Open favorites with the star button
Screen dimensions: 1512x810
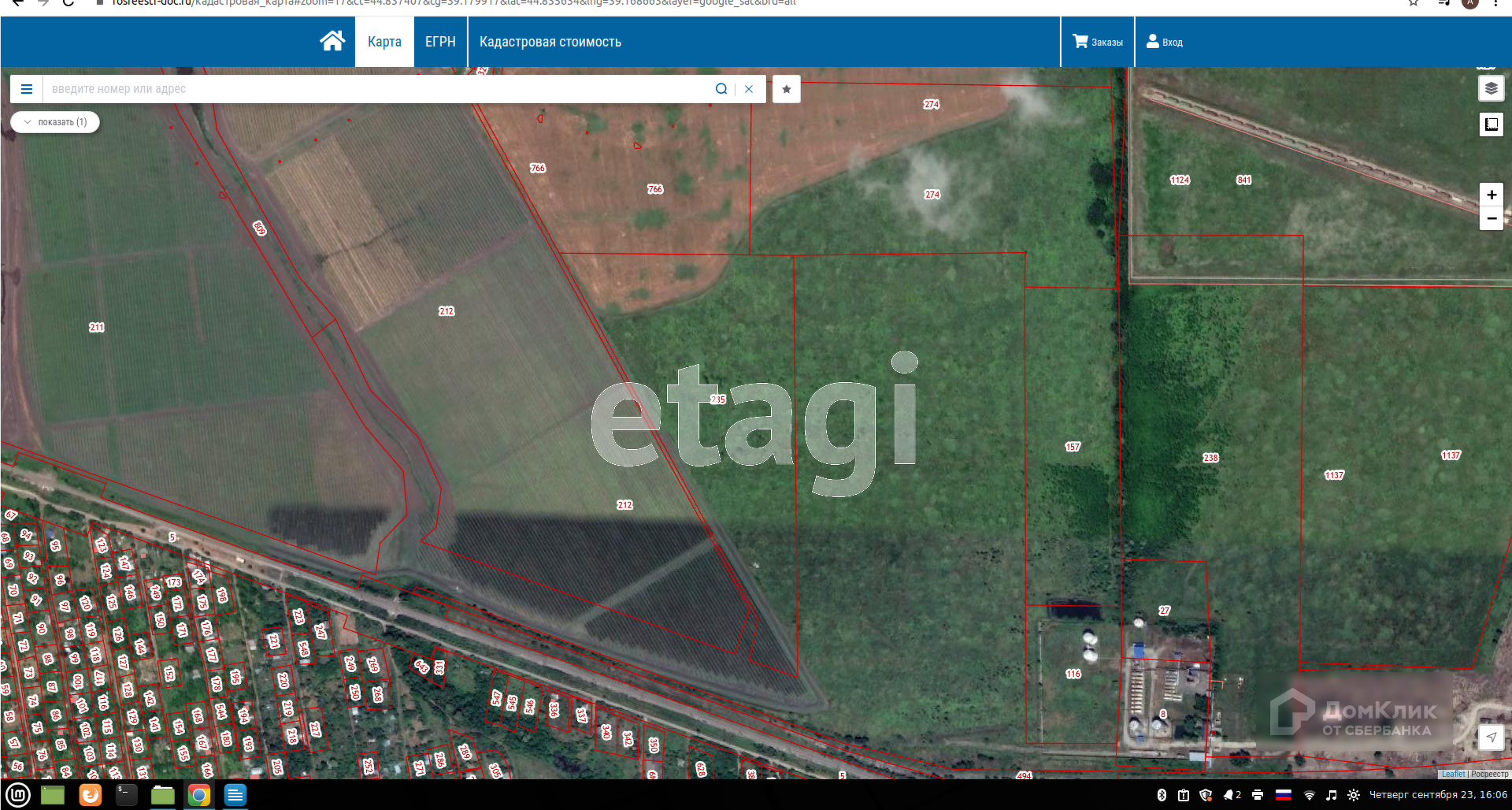(786, 89)
